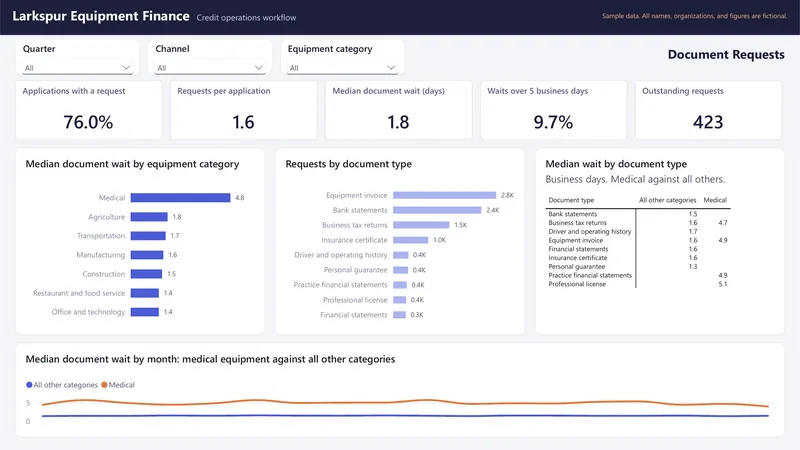Click the Financial statements table row
Screen dimensions: 800x450
638,249
